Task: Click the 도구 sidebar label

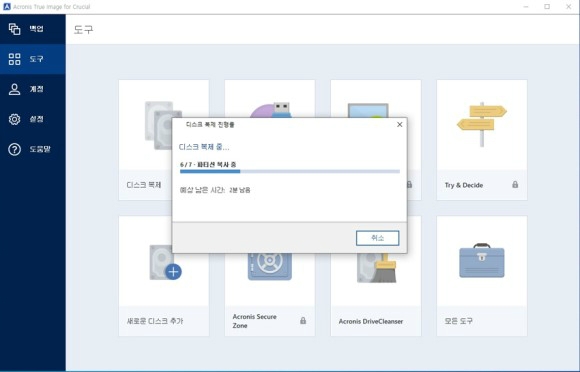Action: pyautogui.click(x=37, y=59)
